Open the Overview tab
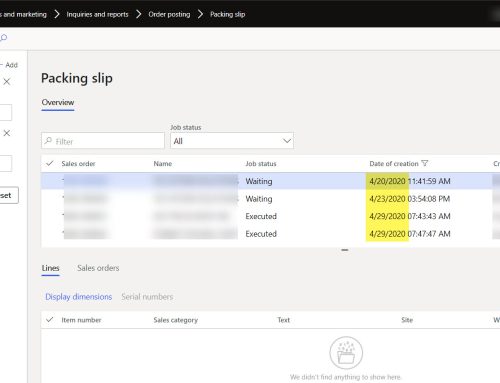 click(x=58, y=102)
